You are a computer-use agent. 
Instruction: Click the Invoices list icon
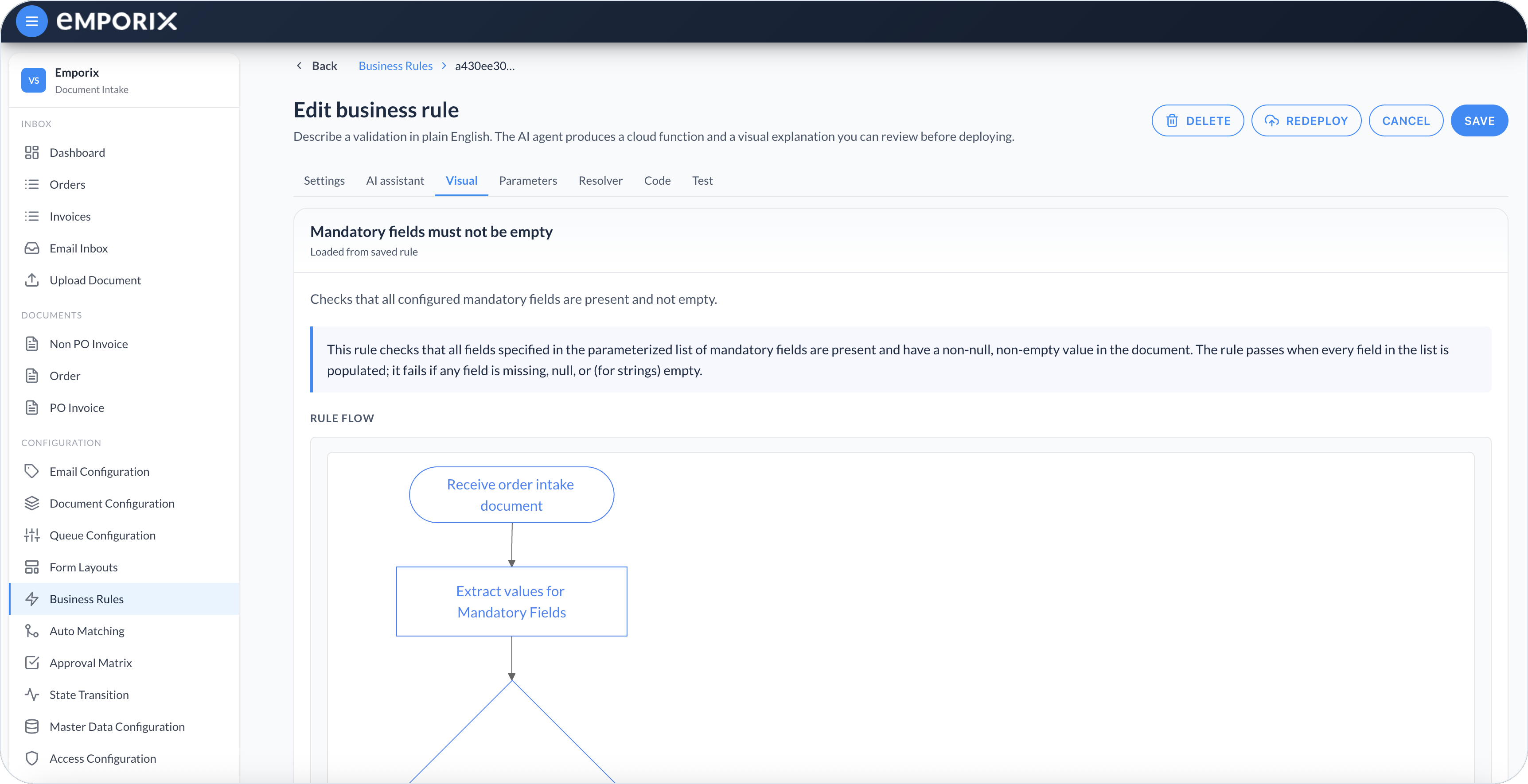tap(32, 217)
